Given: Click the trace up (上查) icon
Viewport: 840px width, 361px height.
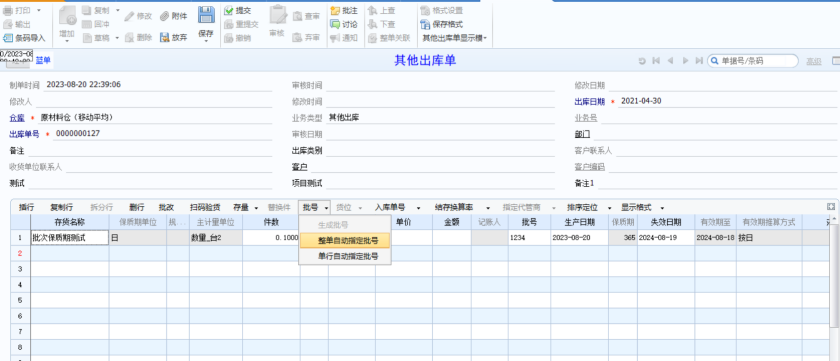Looking at the screenshot, I should 372,10.
